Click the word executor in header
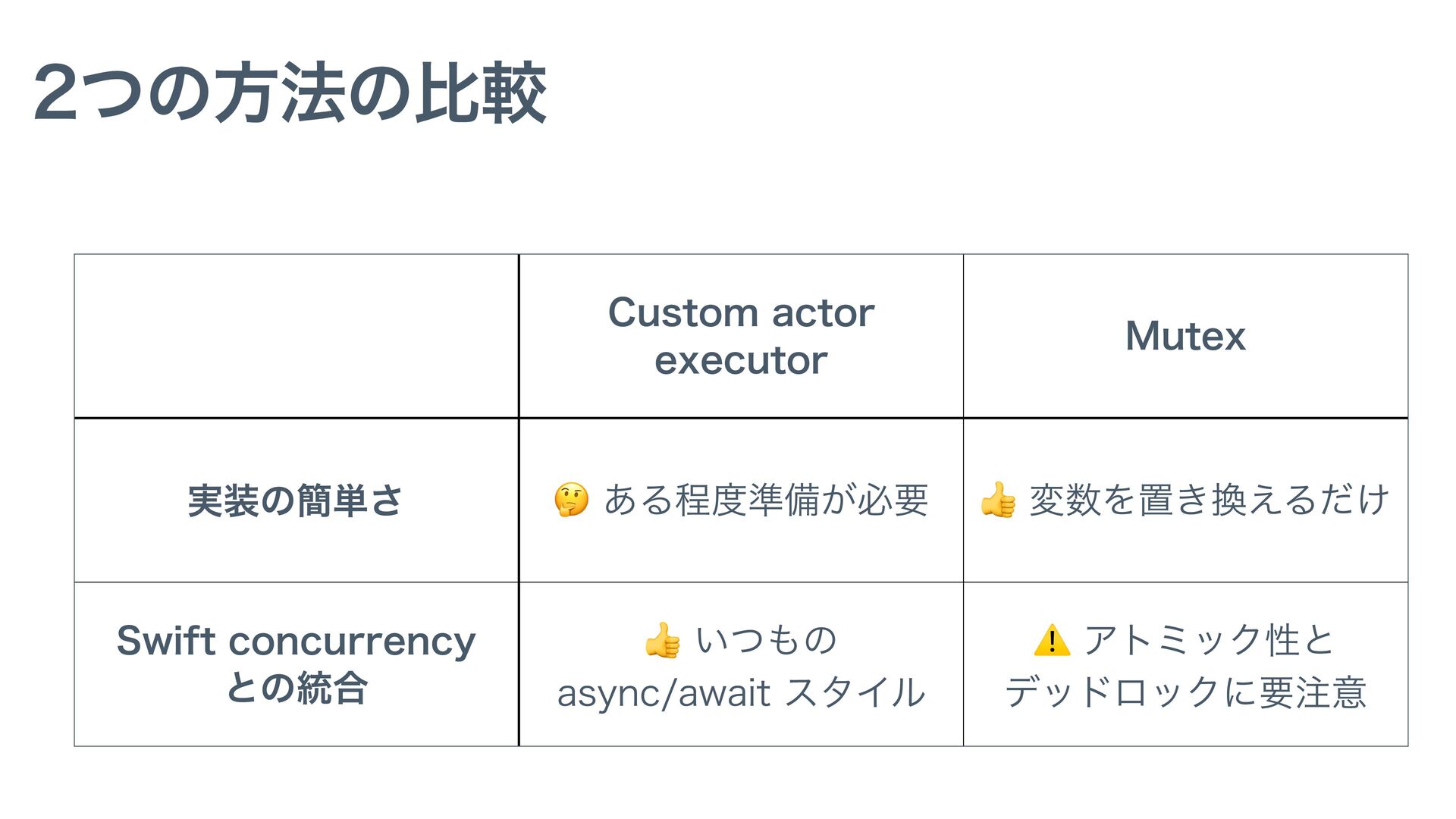The height and width of the screenshot is (819, 1456). [741, 360]
